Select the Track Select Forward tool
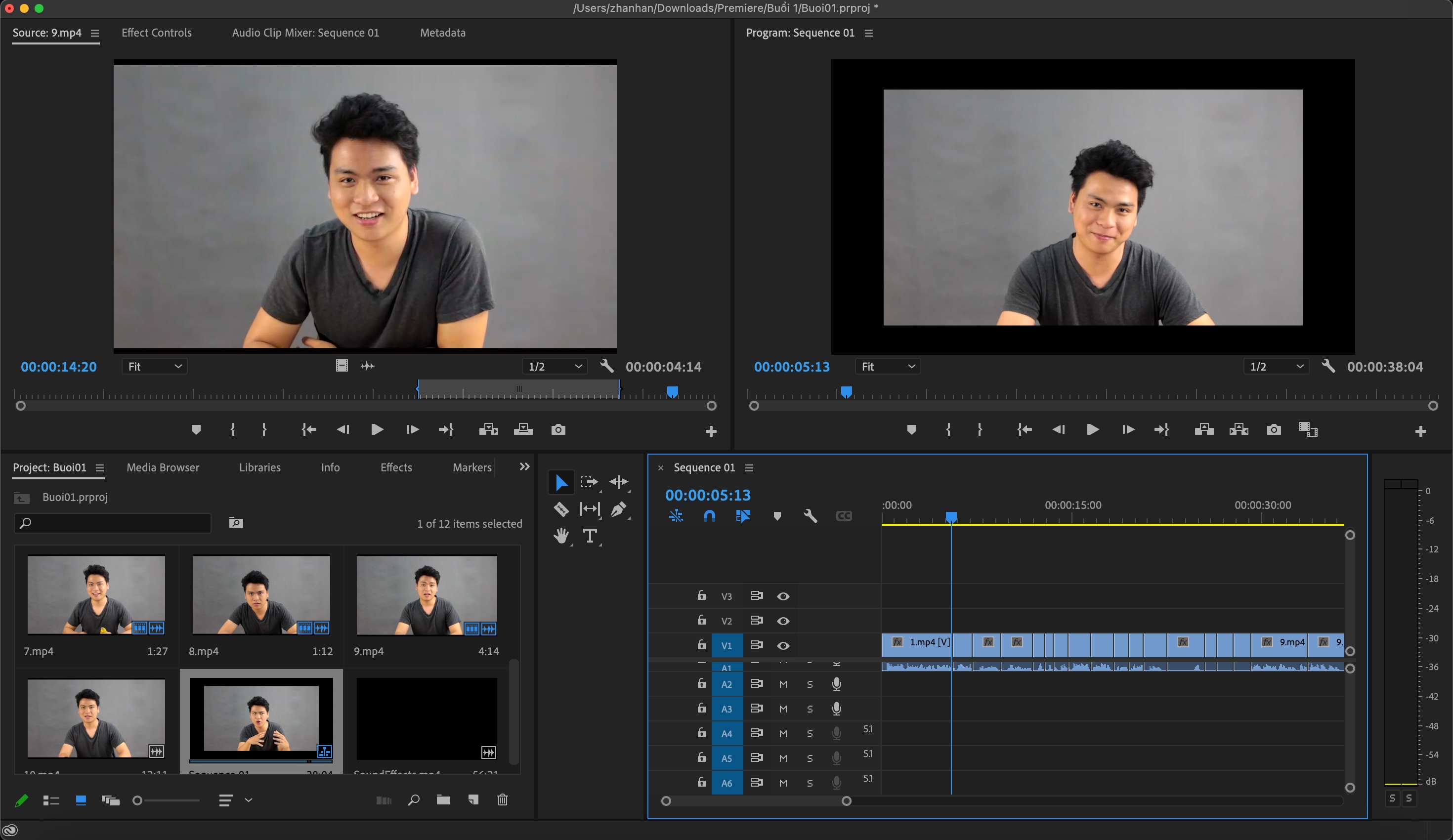 tap(589, 482)
